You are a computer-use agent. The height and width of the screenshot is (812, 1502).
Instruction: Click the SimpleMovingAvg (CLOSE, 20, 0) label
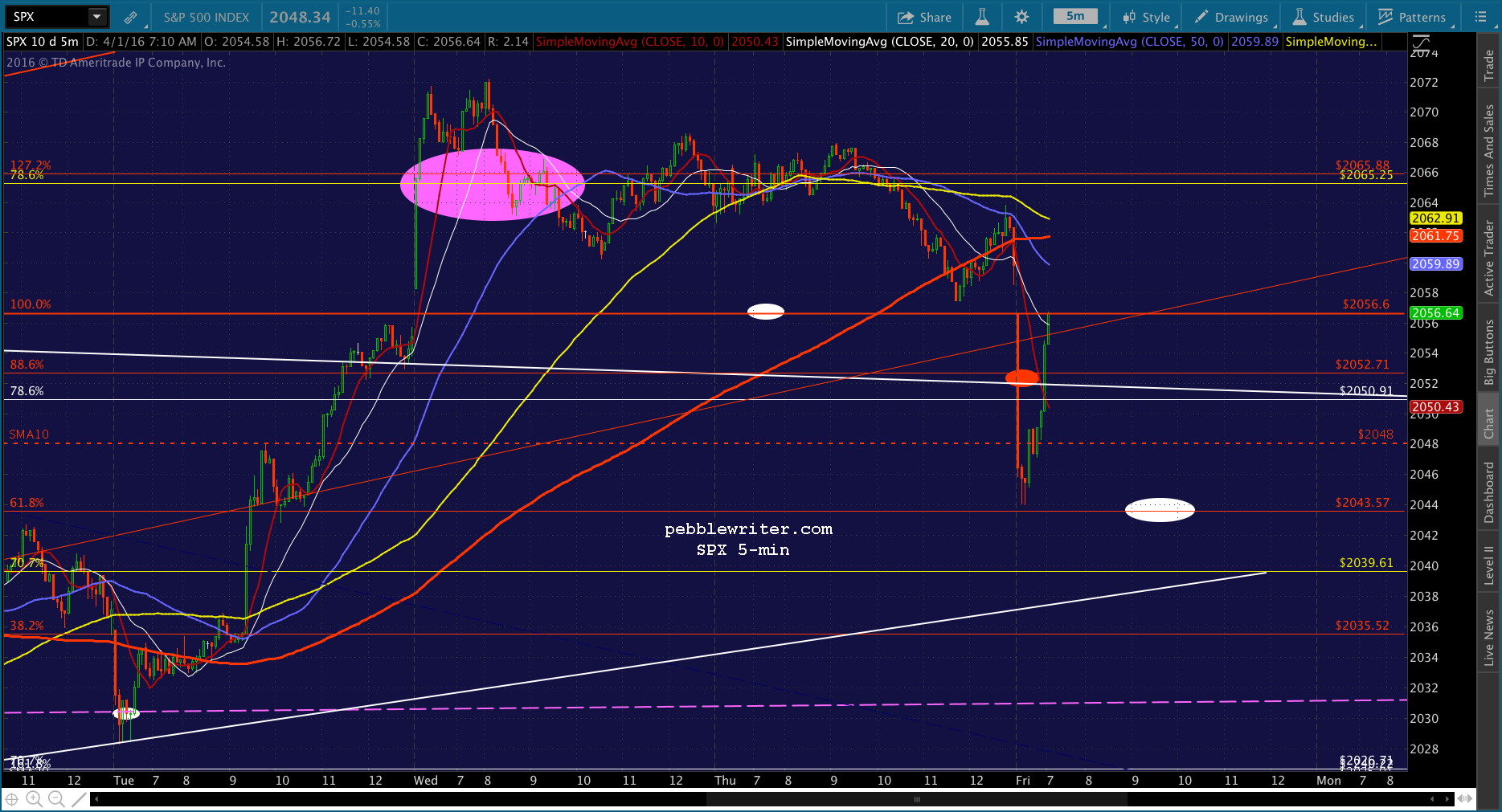(x=879, y=42)
